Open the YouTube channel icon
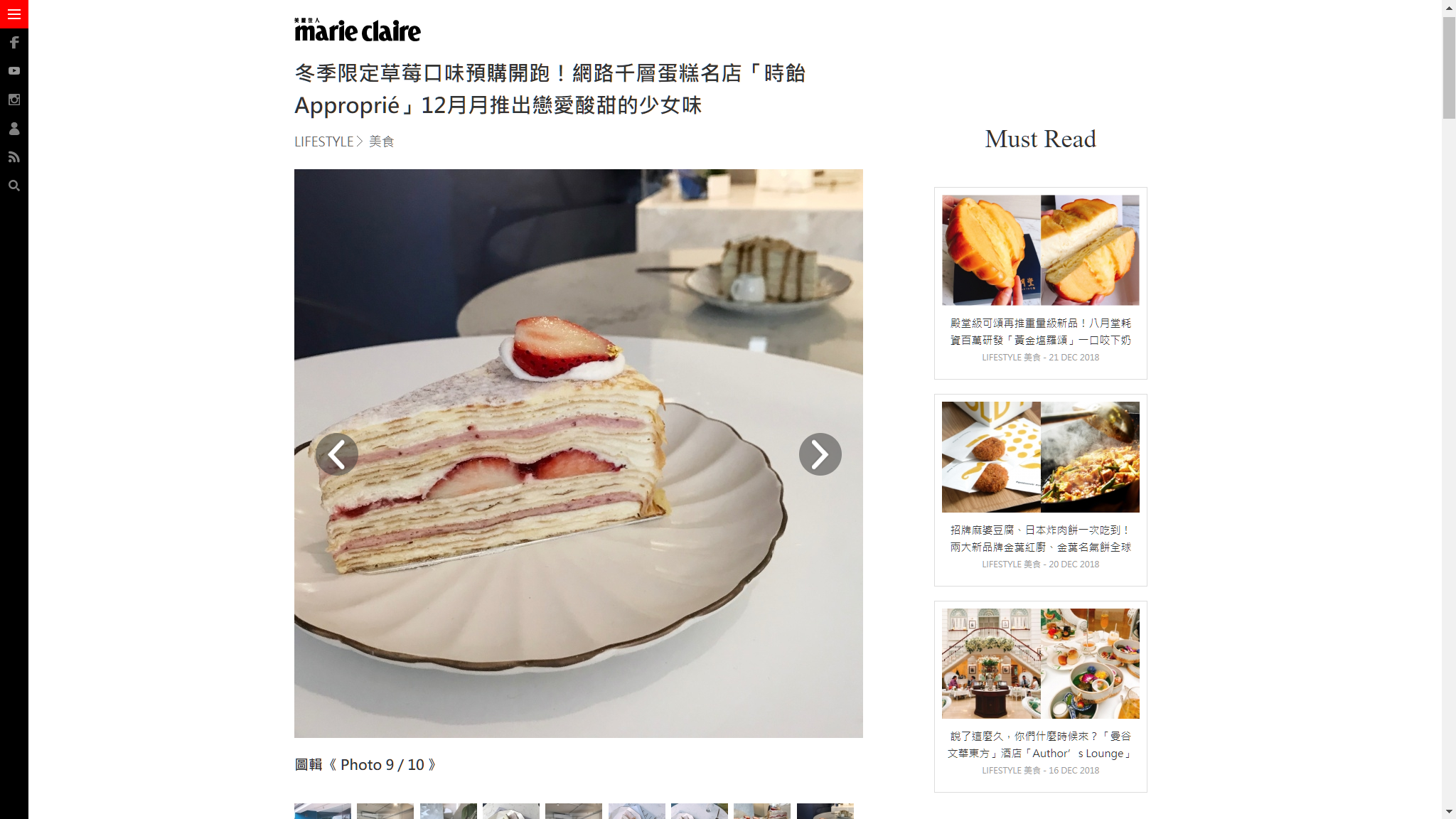The height and width of the screenshot is (819, 1456). click(14, 71)
